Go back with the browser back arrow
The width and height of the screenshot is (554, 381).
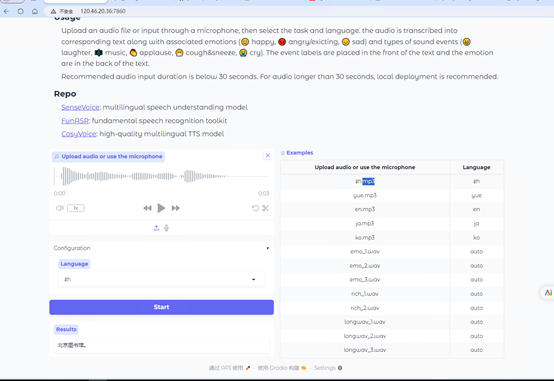[6, 11]
